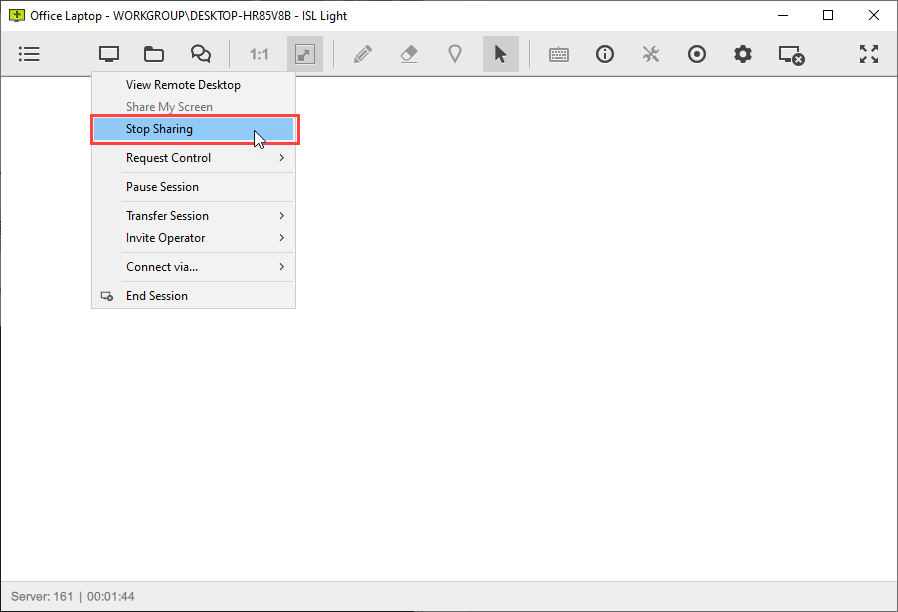This screenshot has width=898, height=612.
Task: Open the hamburger list menu icon
Action: coord(29,54)
